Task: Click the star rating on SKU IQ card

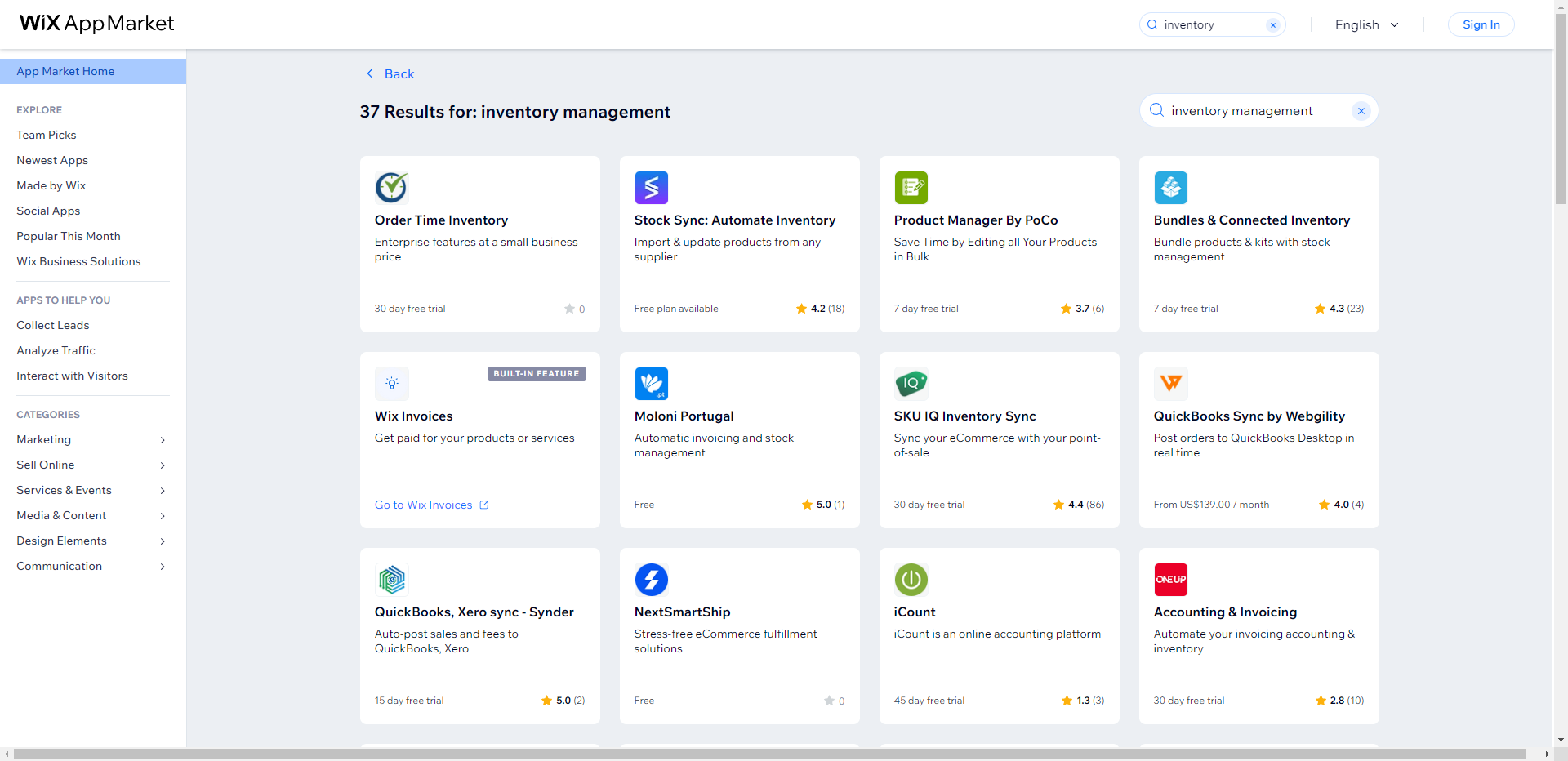Action: [x=1078, y=505]
